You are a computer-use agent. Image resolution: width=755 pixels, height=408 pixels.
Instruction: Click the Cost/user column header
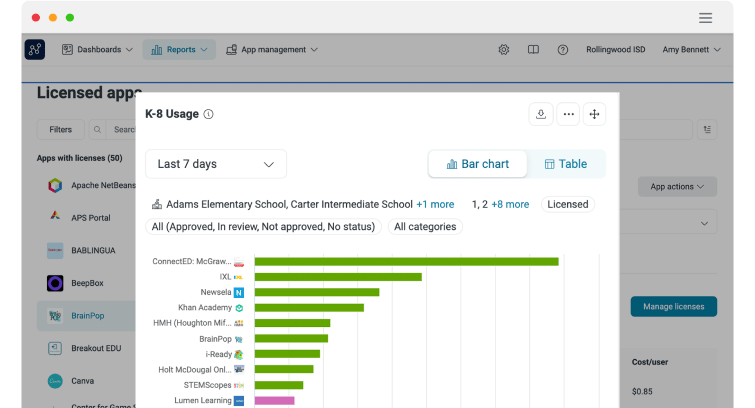[650, 362]
